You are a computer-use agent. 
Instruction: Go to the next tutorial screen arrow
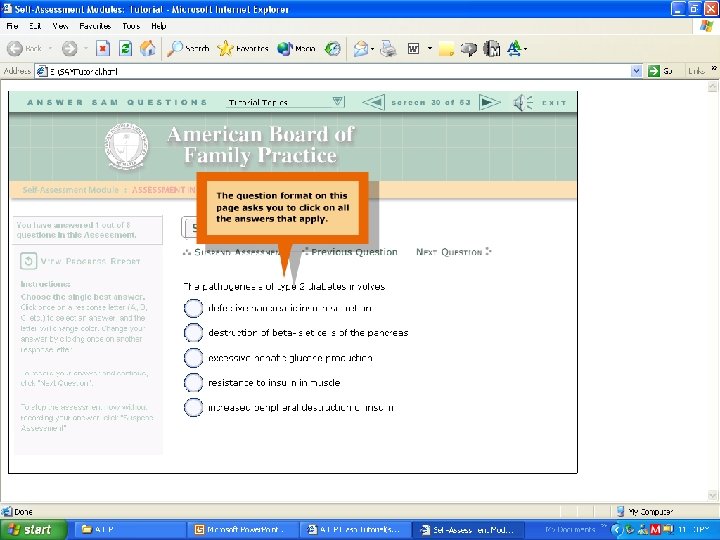(489, 102)
